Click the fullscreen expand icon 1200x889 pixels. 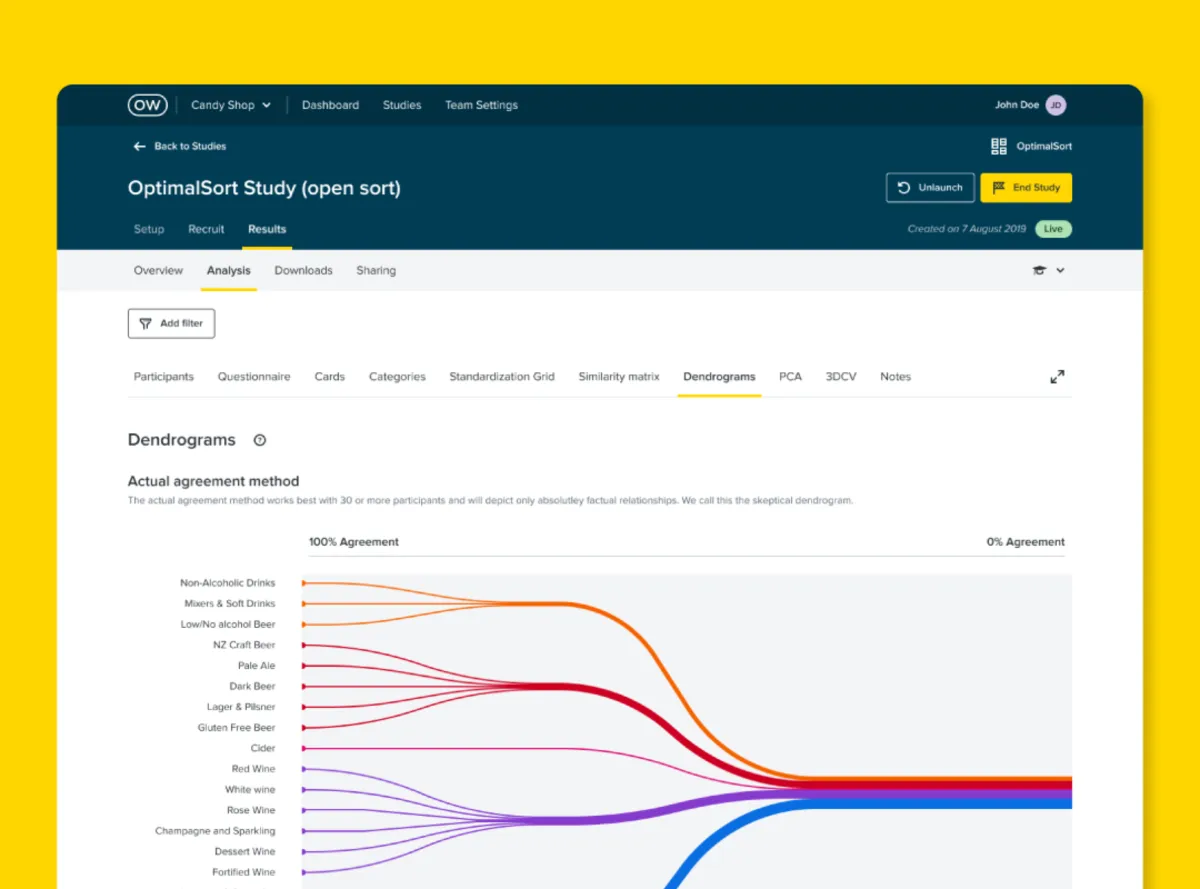(1057, 377)
